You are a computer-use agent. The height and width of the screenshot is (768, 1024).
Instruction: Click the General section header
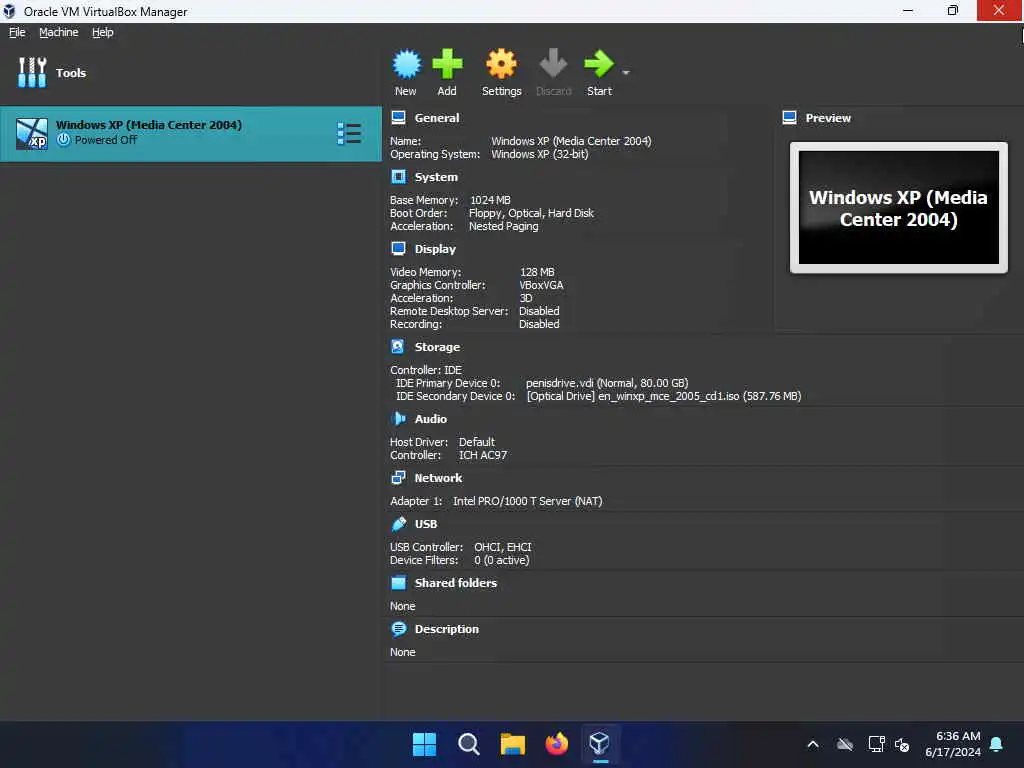tap(437, 118)
